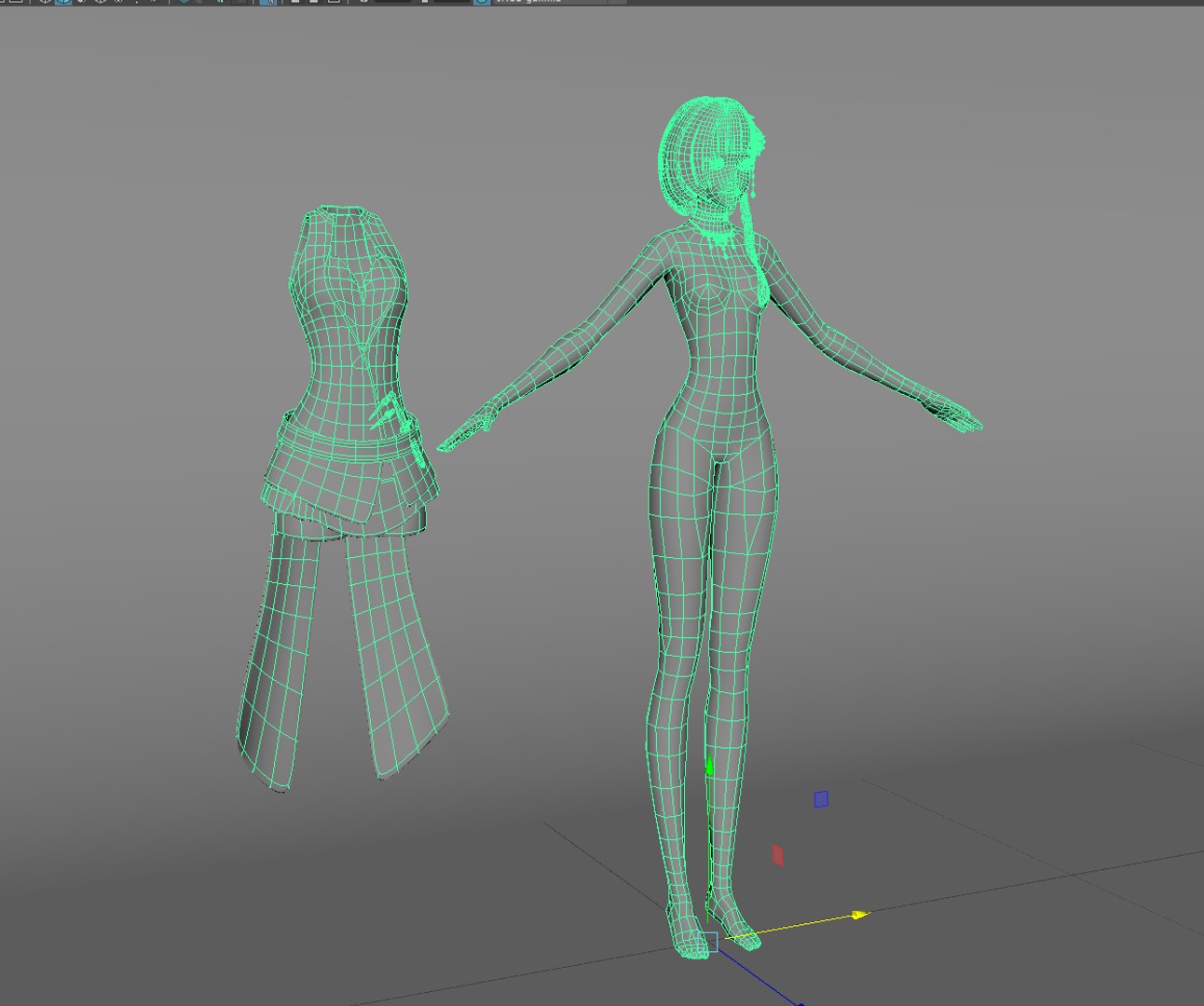Click the manipulator center box at feet

pos(709,941)
